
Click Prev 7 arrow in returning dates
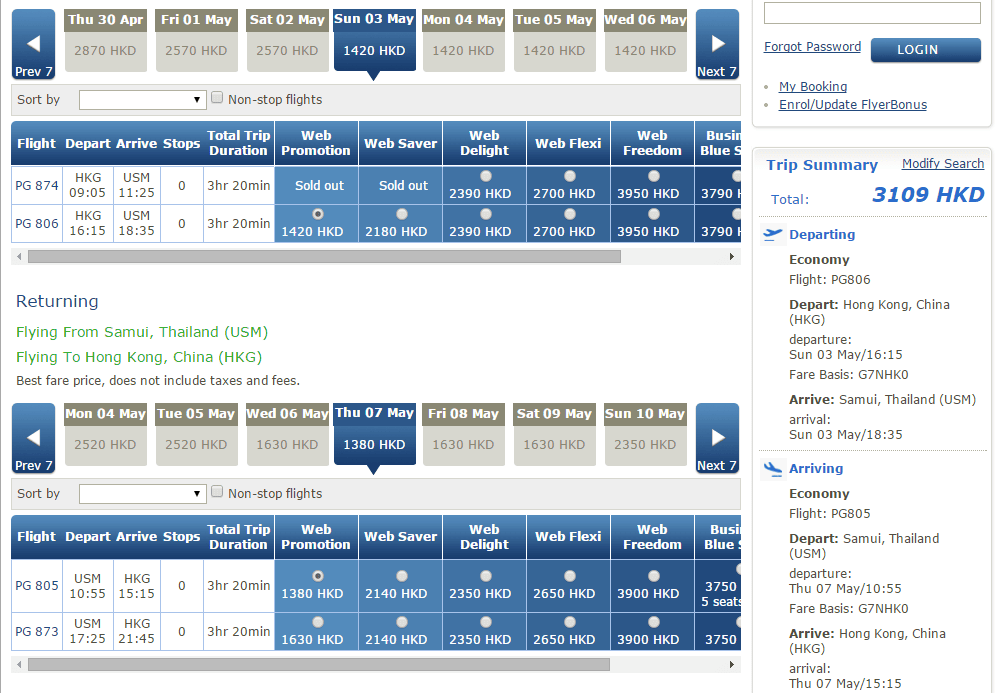(x=33, y=438)
